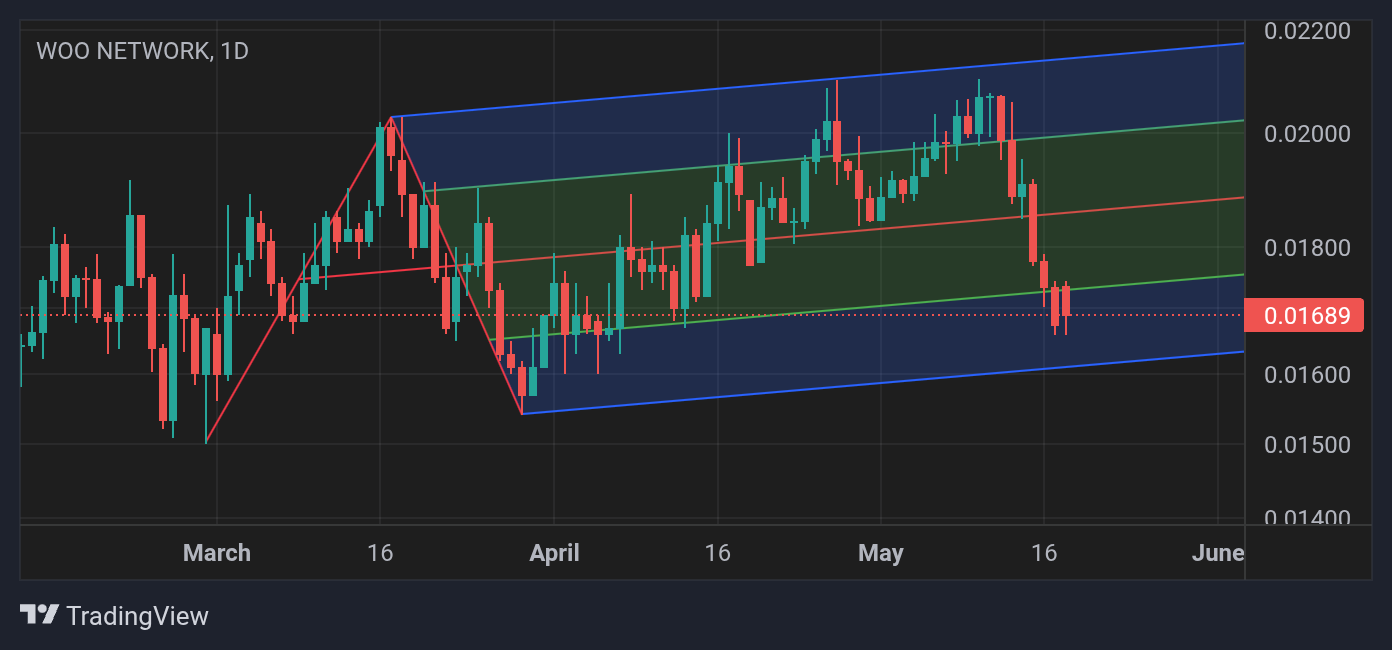Click the 0.02200 price axis label
This screenshot has height=650, width=1392.
tap(1307, 30)
